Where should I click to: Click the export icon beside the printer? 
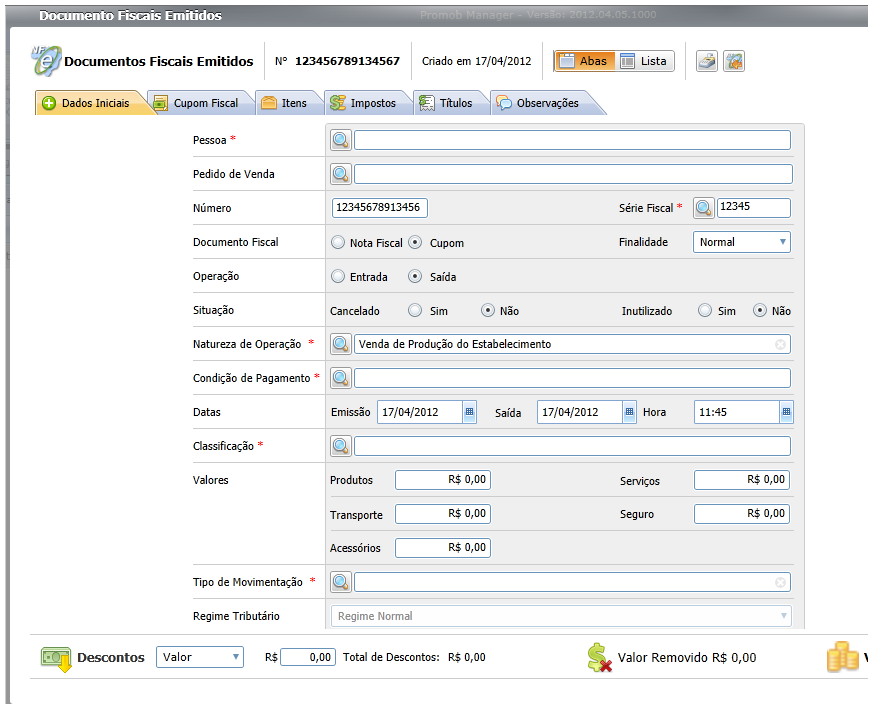click(x=734, y=61)
